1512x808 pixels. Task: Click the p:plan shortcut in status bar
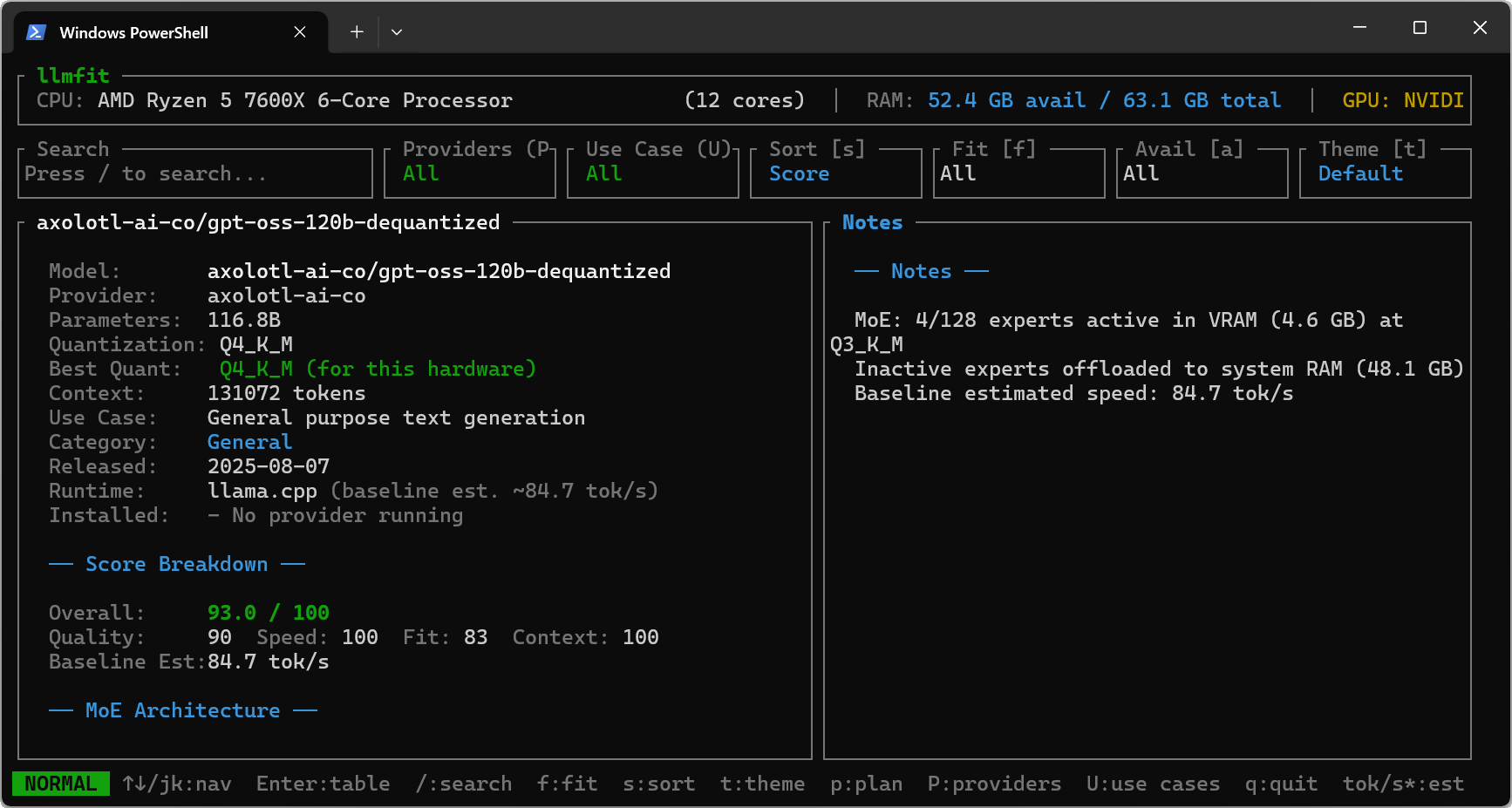click(x=866, y=784)
